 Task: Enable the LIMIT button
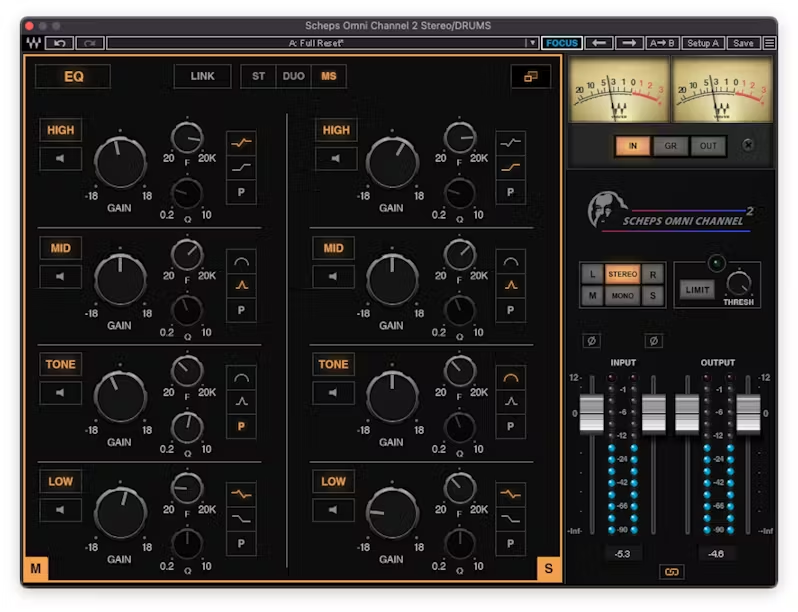point(697,290)
